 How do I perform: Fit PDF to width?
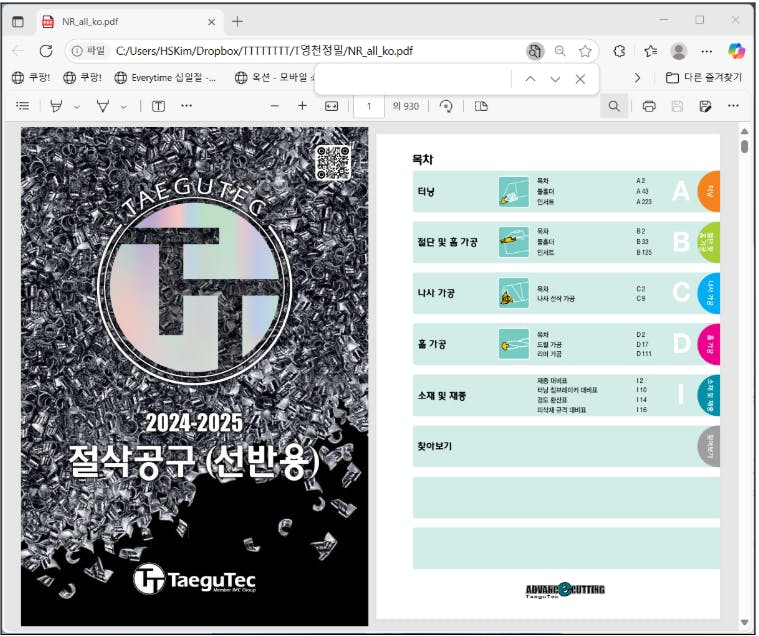coord(332,106)
